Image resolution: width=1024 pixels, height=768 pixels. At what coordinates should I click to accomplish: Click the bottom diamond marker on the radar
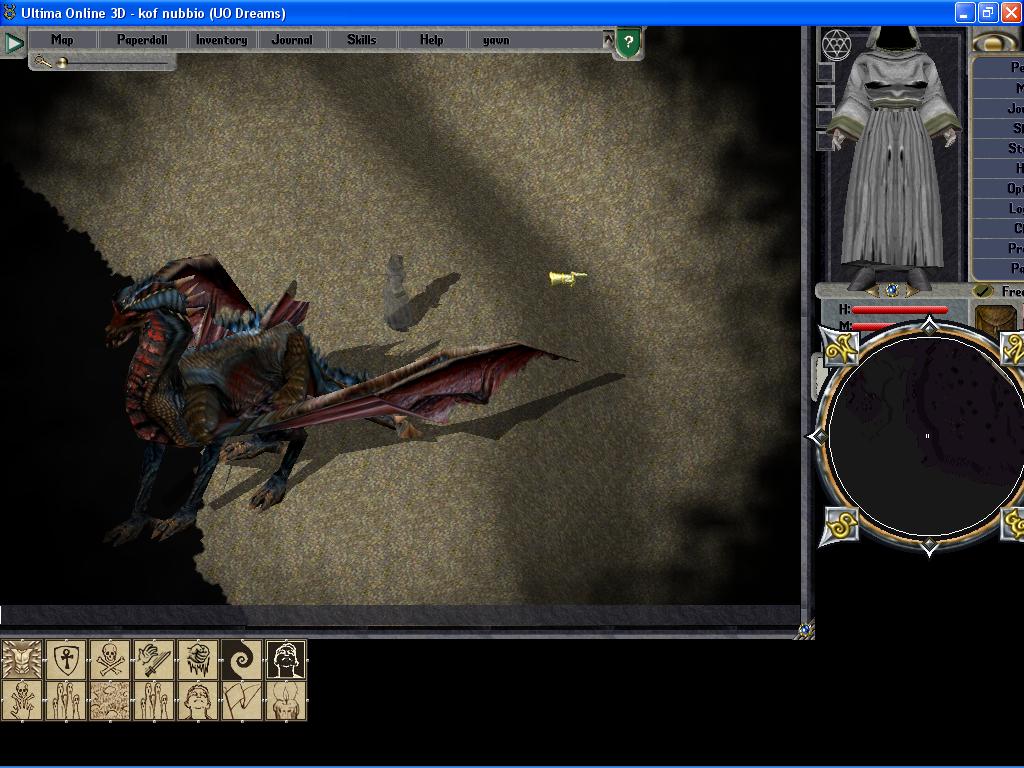click(929, 546)
